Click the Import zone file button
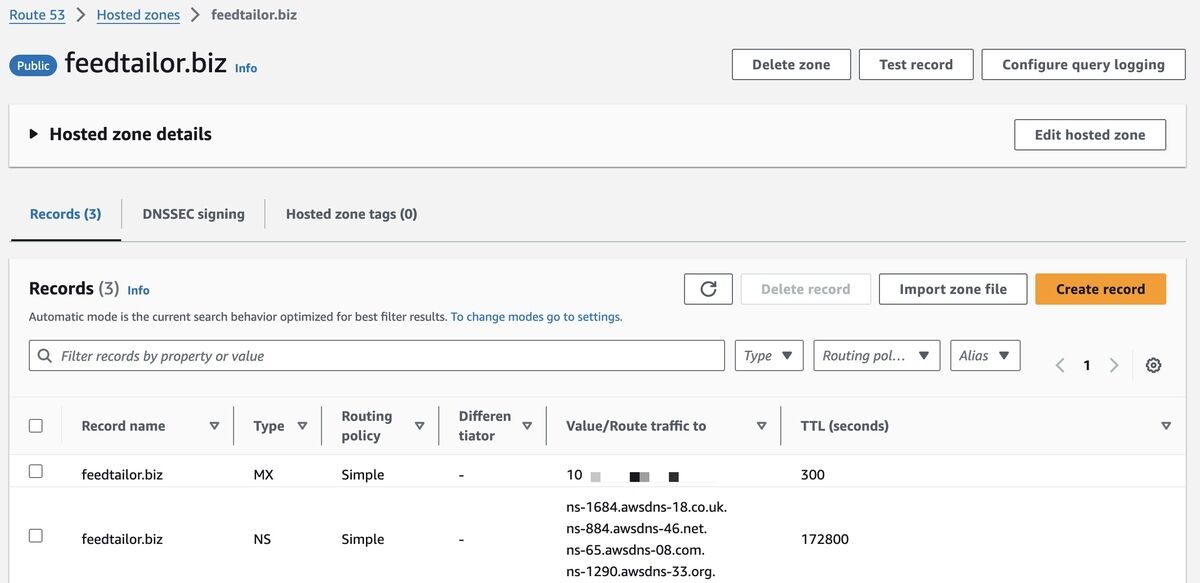The image size is (1200, 583). coord(953,289)
